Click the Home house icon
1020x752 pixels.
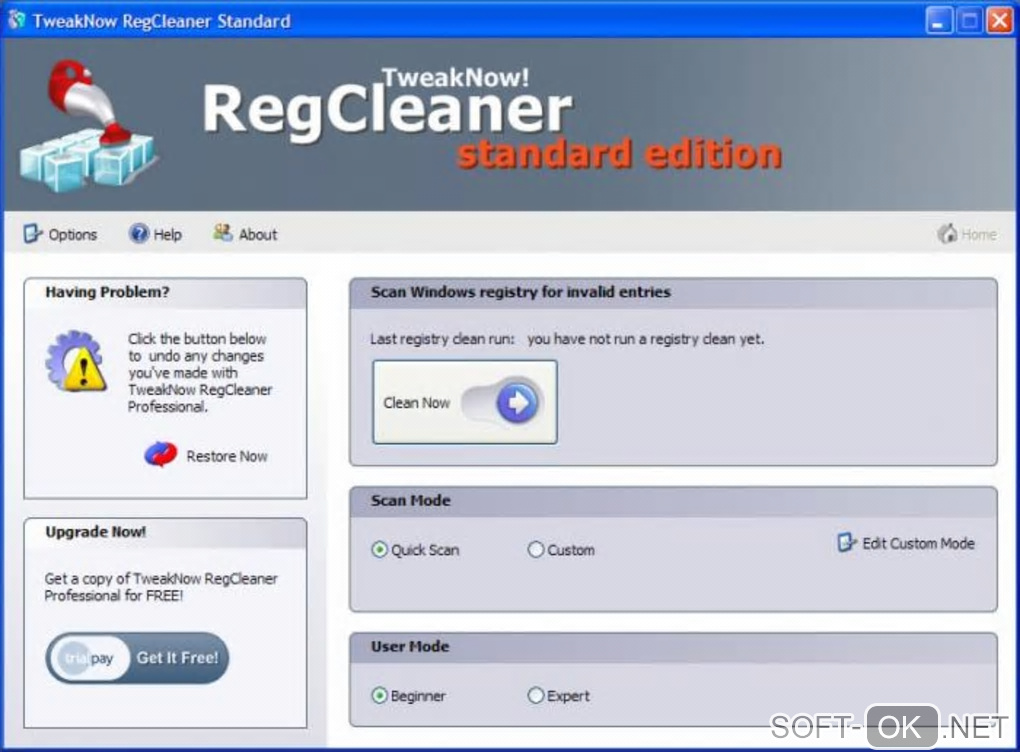click(x=947, y=234)
